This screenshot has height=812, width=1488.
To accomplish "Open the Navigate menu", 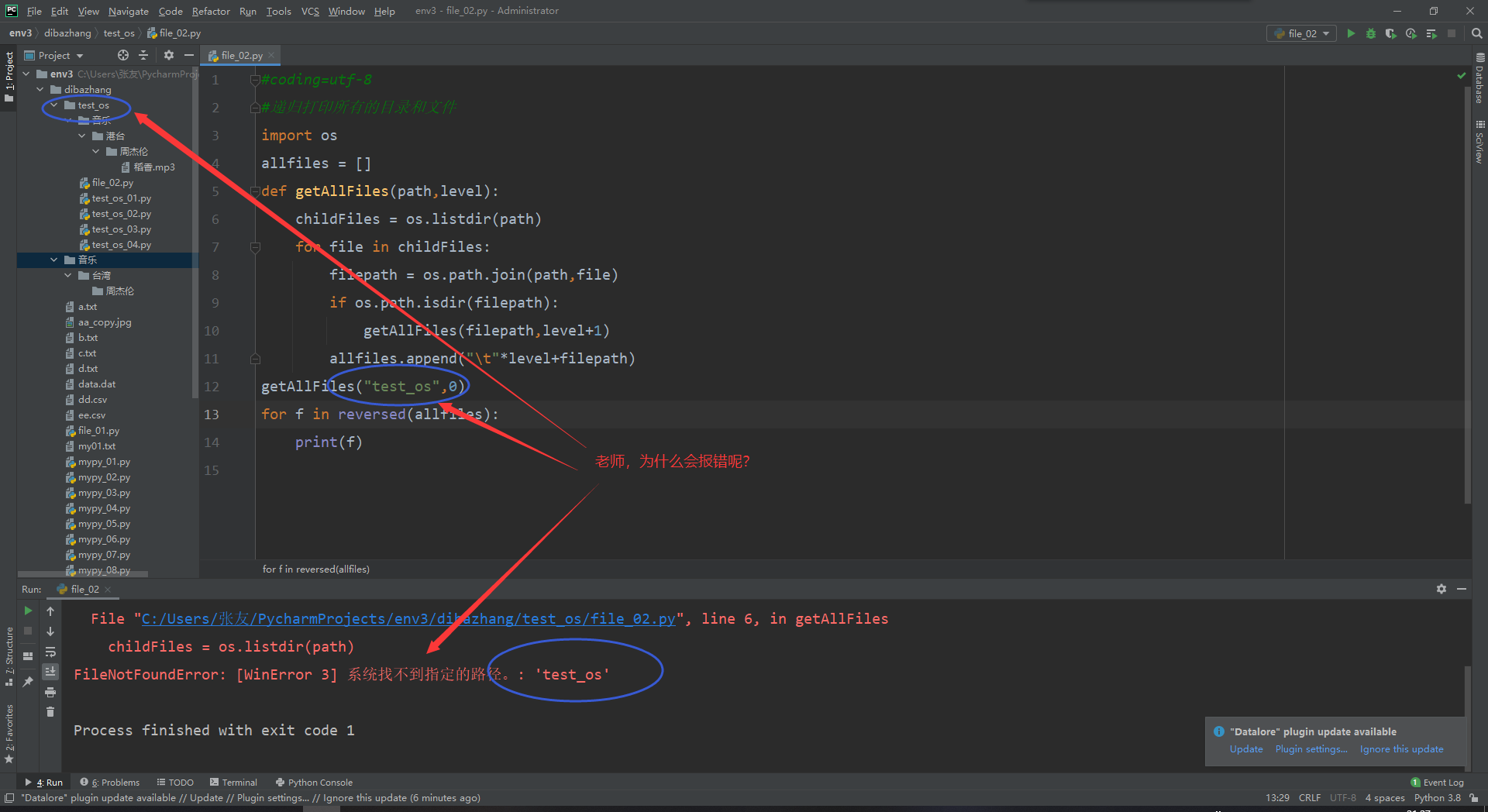I will tap(128, 11).
